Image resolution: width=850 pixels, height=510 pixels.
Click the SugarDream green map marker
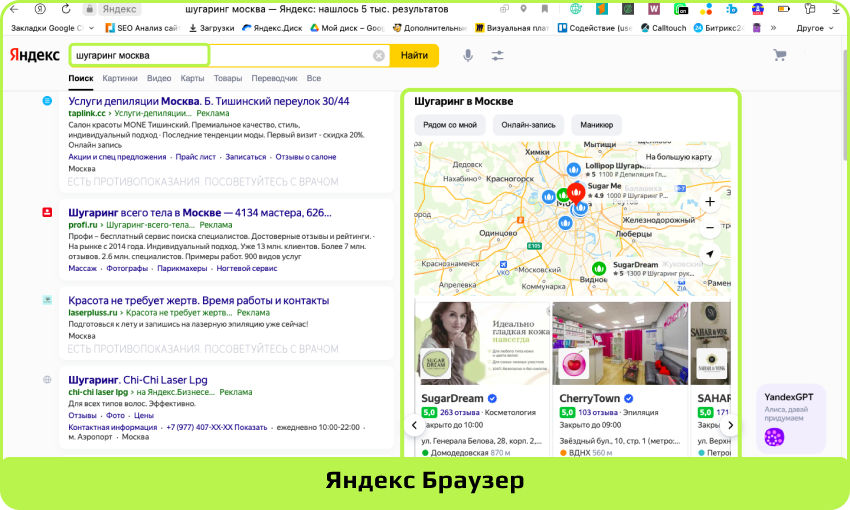(x=598, y=268)
